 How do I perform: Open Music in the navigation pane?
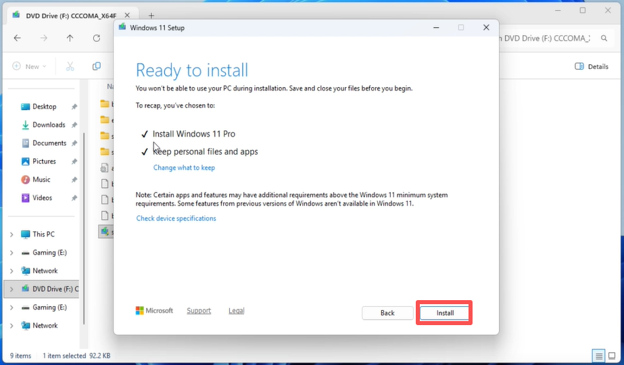pos(41,180)
